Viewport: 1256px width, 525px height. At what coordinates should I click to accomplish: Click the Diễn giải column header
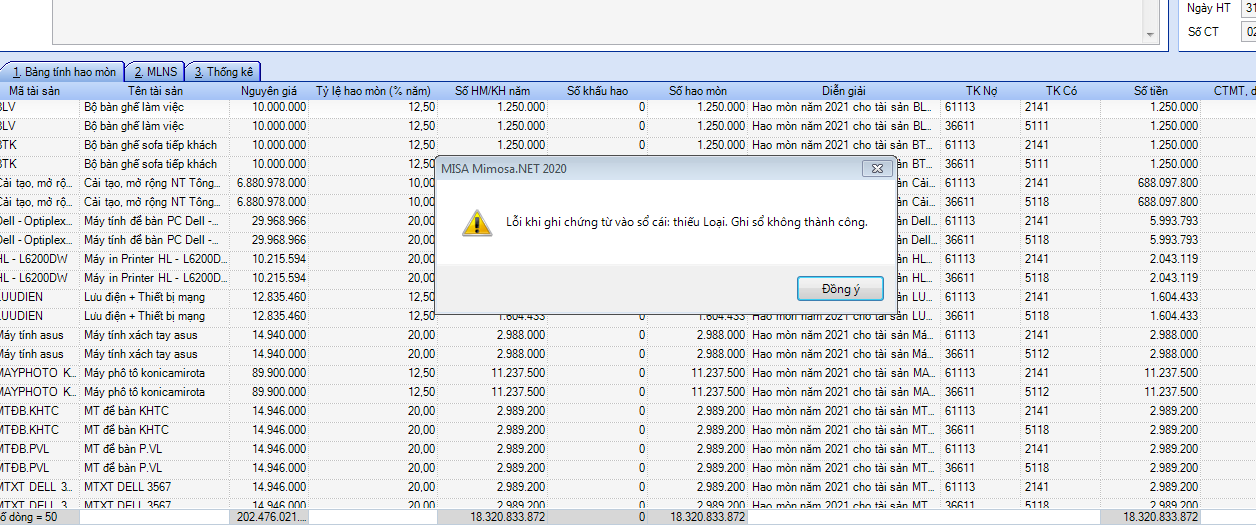click(x=844, y=90)
